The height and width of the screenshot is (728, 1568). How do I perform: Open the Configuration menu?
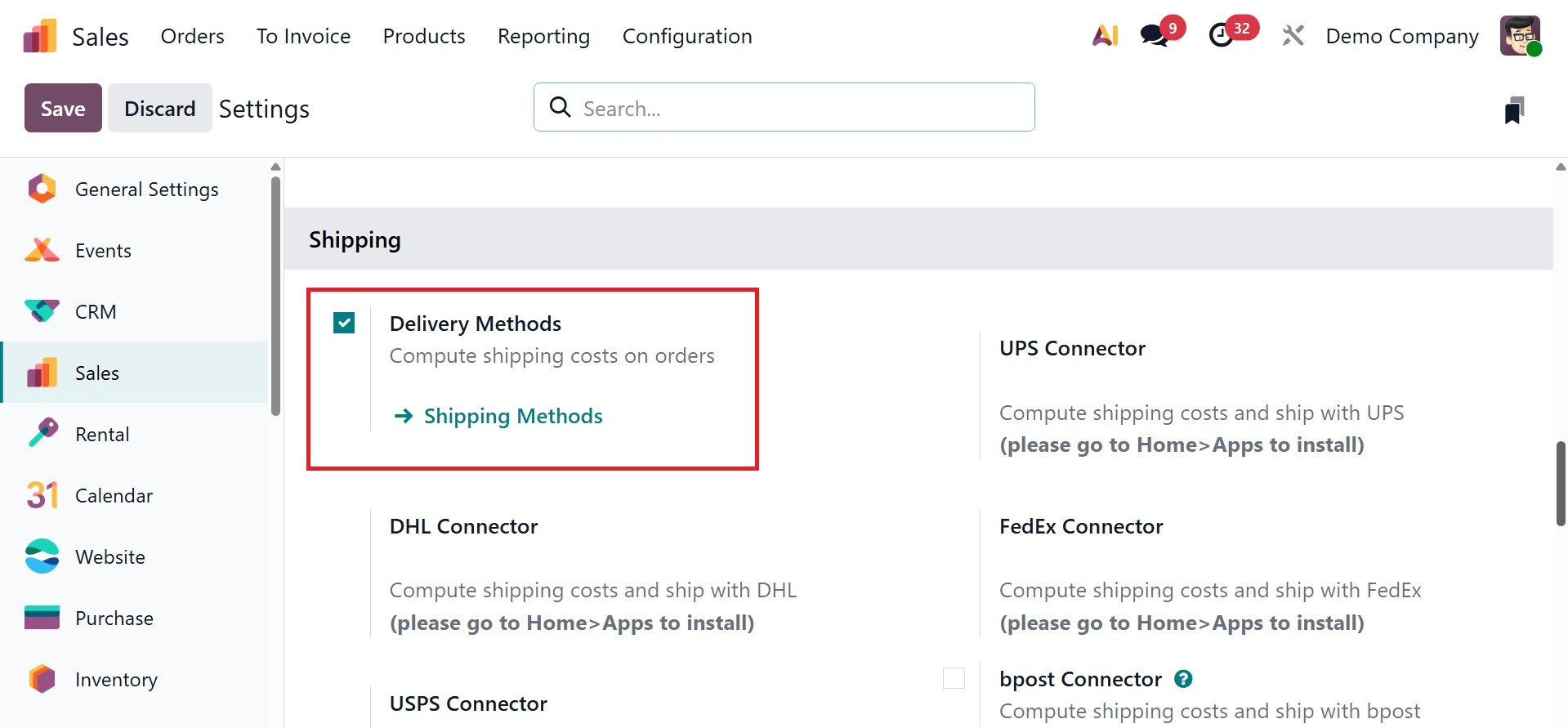click(x=687, y=35)
